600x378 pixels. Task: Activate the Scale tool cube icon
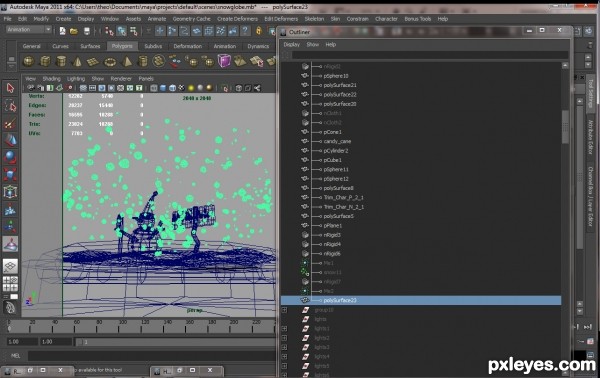tap(10, 174)
